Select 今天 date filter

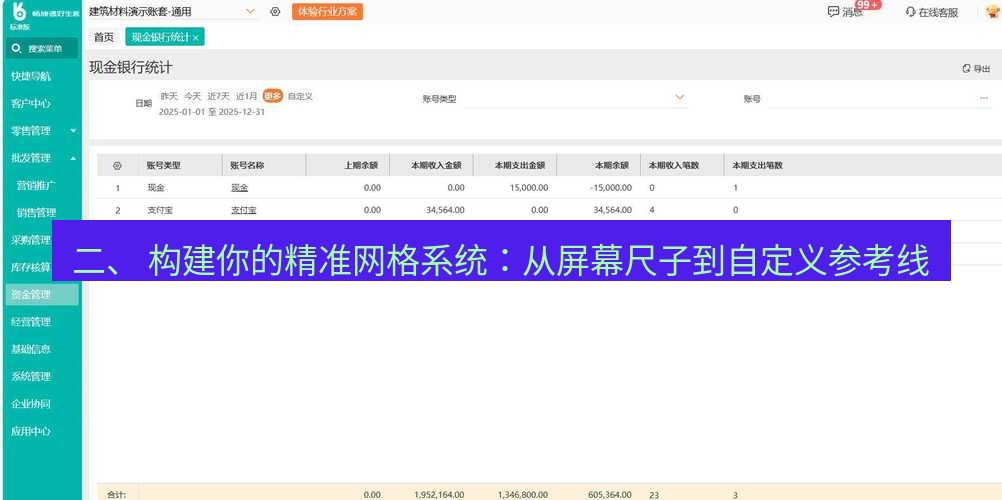pos(192,97)
